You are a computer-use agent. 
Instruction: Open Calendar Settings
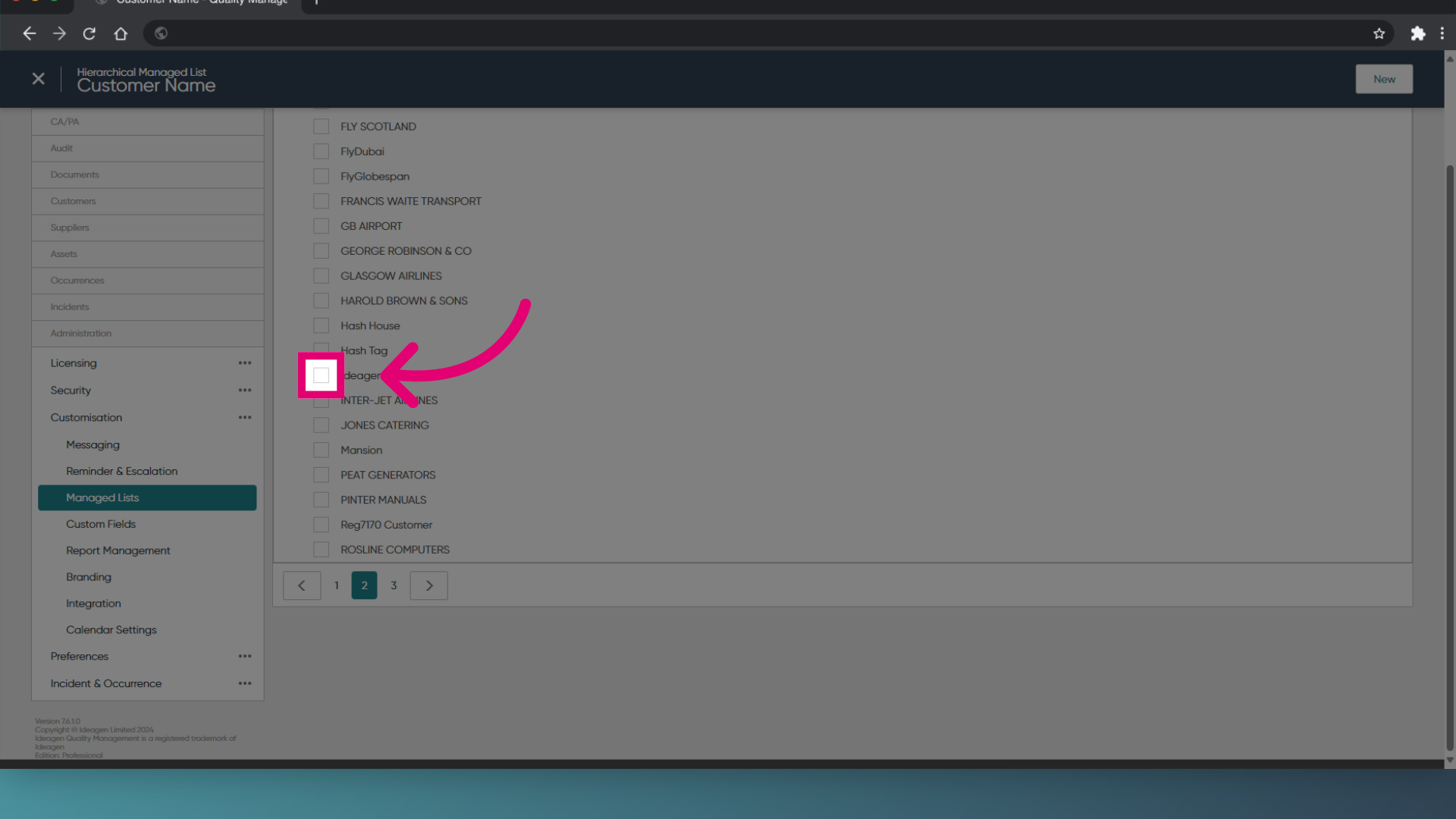111,631
